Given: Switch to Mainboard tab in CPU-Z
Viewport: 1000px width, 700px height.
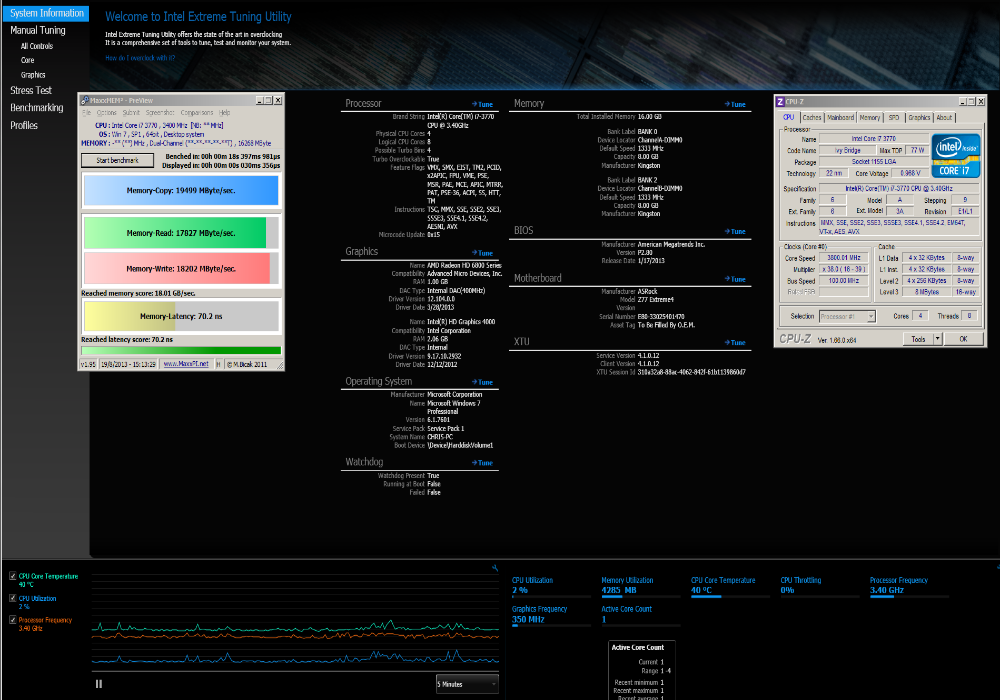Looking at the screenshot, I should (x=841, y=117).
